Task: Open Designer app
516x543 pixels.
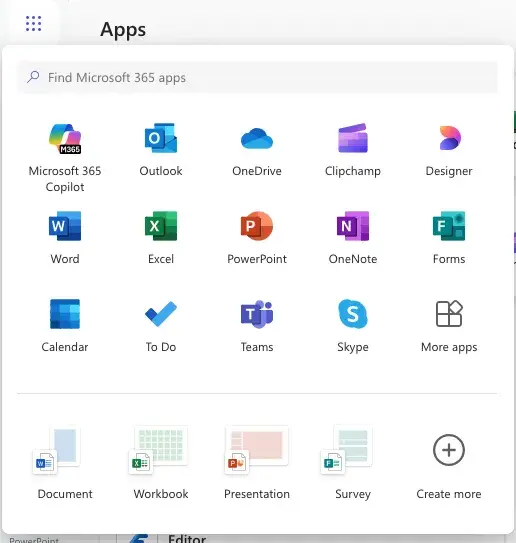Action: [449, 150]
